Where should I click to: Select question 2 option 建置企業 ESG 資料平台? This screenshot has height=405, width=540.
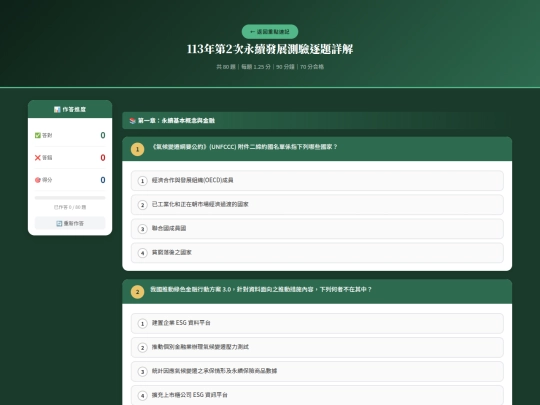pyautogui.click(x=317, y=323)
